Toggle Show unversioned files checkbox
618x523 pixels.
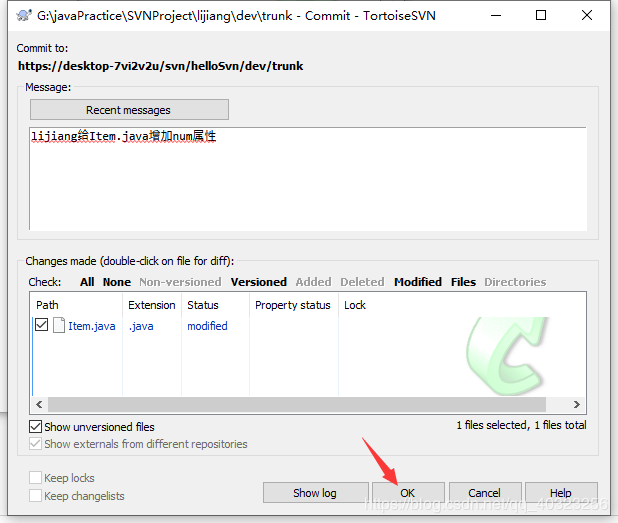pos(36,427)
